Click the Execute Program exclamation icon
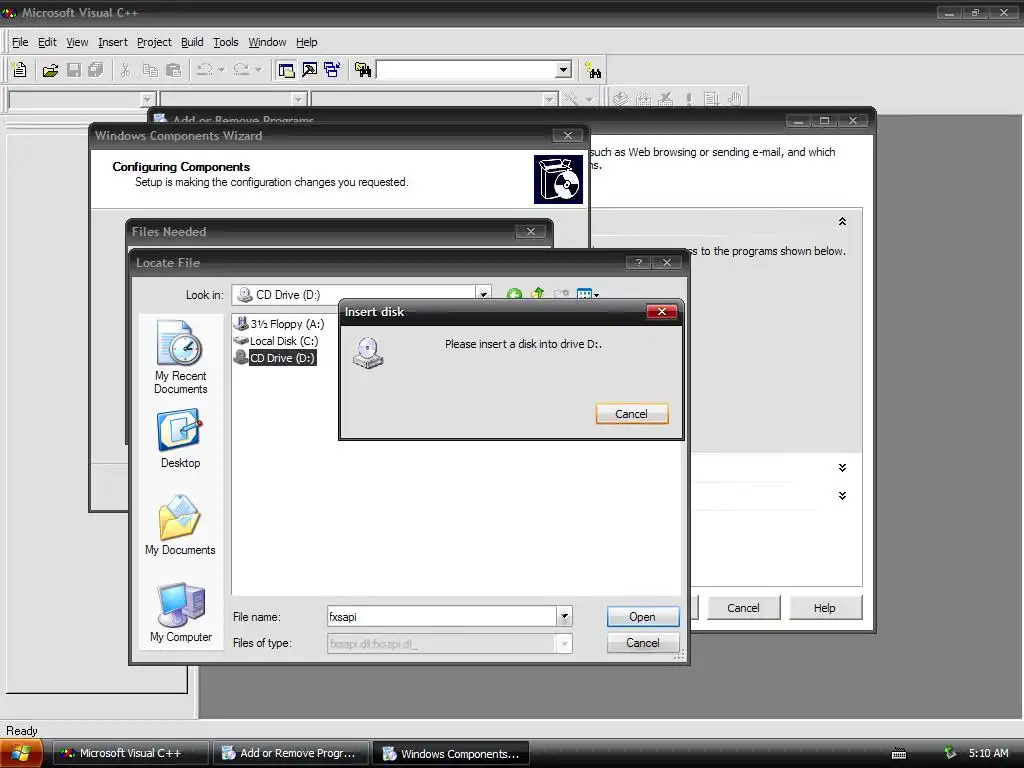Screen dimensions: 1024x768 689,99
